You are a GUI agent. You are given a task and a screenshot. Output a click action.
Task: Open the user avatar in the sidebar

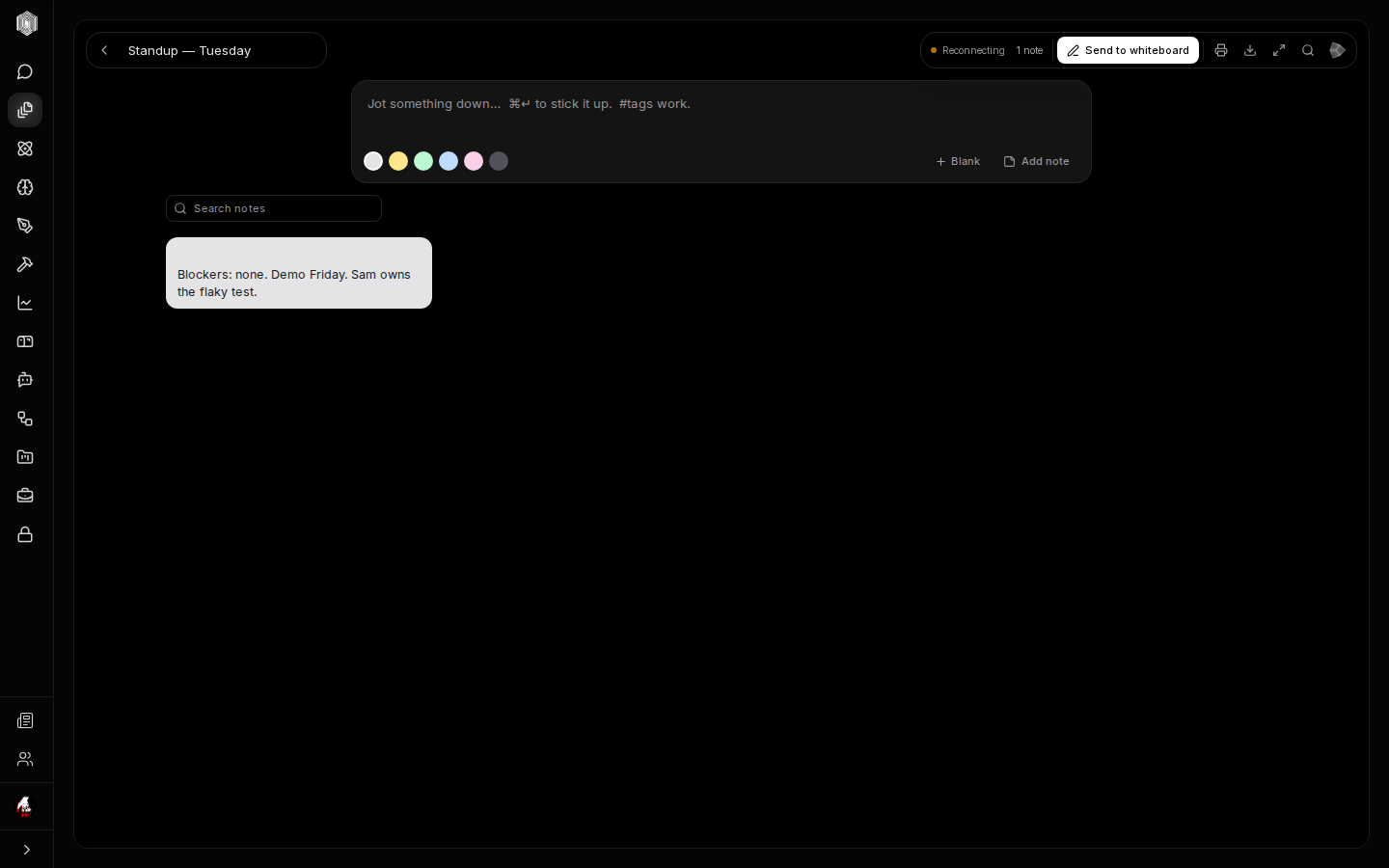25,806
